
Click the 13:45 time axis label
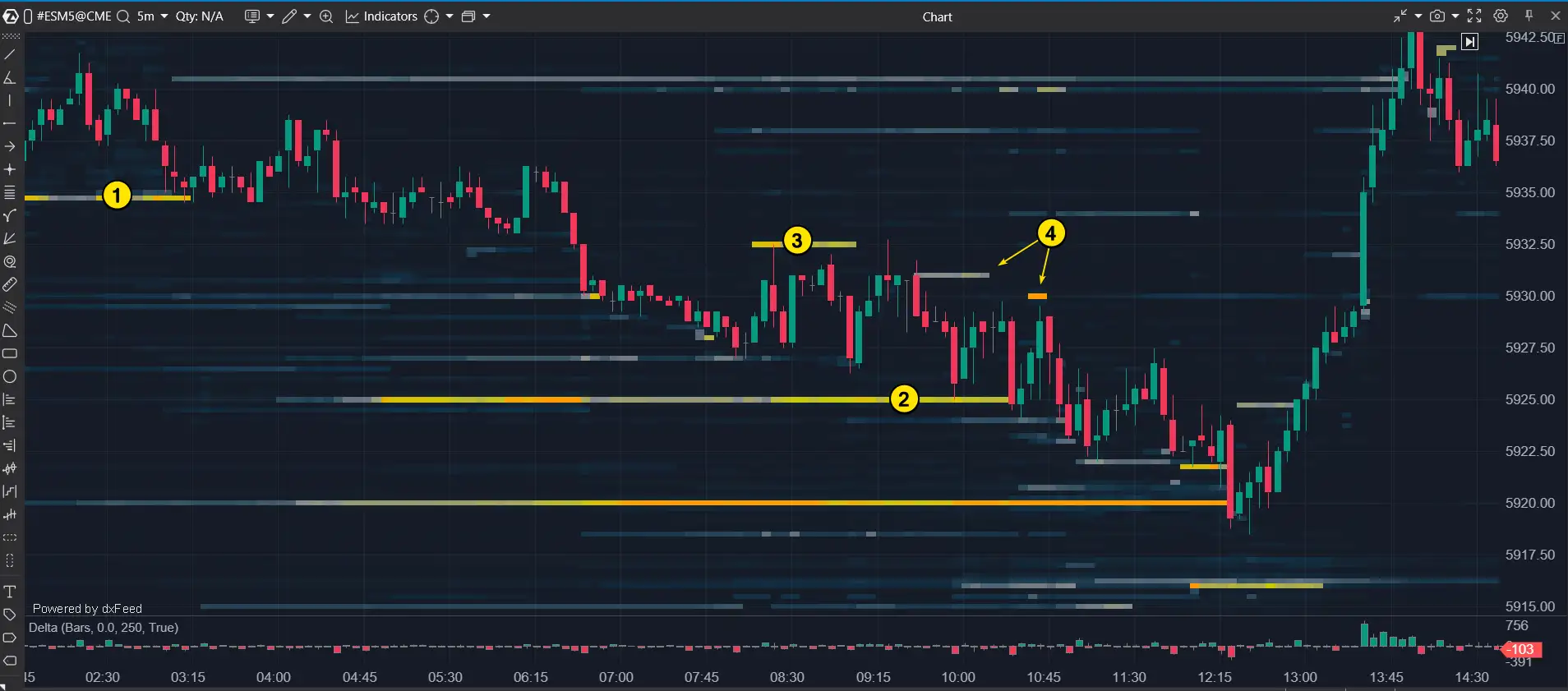pos(1386,677)
